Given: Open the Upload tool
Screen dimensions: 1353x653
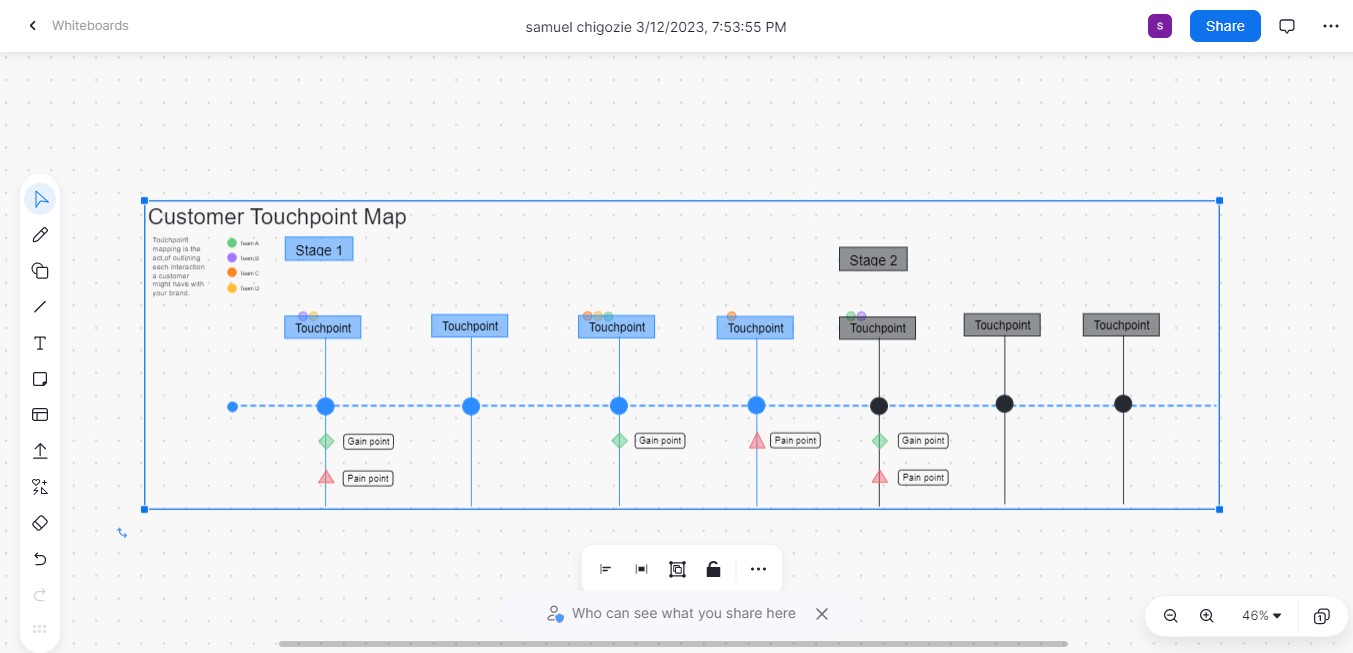Looking at the screenshot, I should tap(40, 451).
